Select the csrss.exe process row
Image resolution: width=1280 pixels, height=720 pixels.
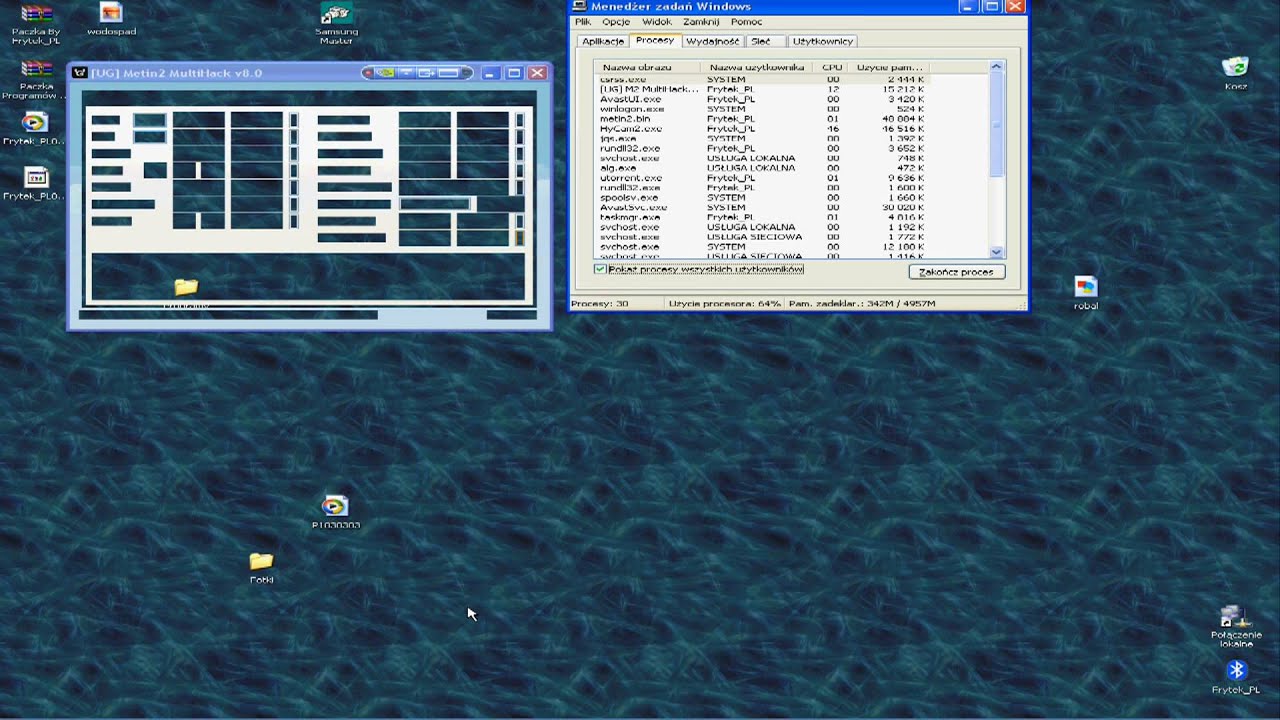click(x=762, y=79)
